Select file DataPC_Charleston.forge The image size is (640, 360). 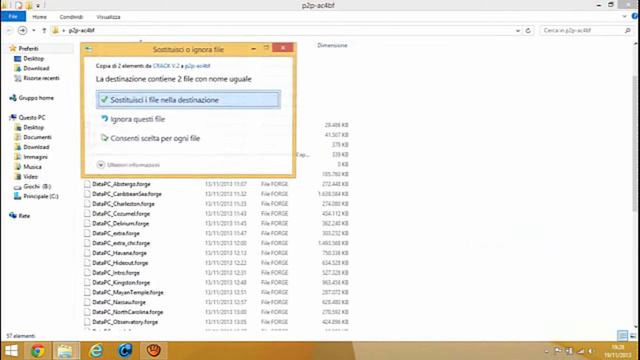click(x=123, y=204)
